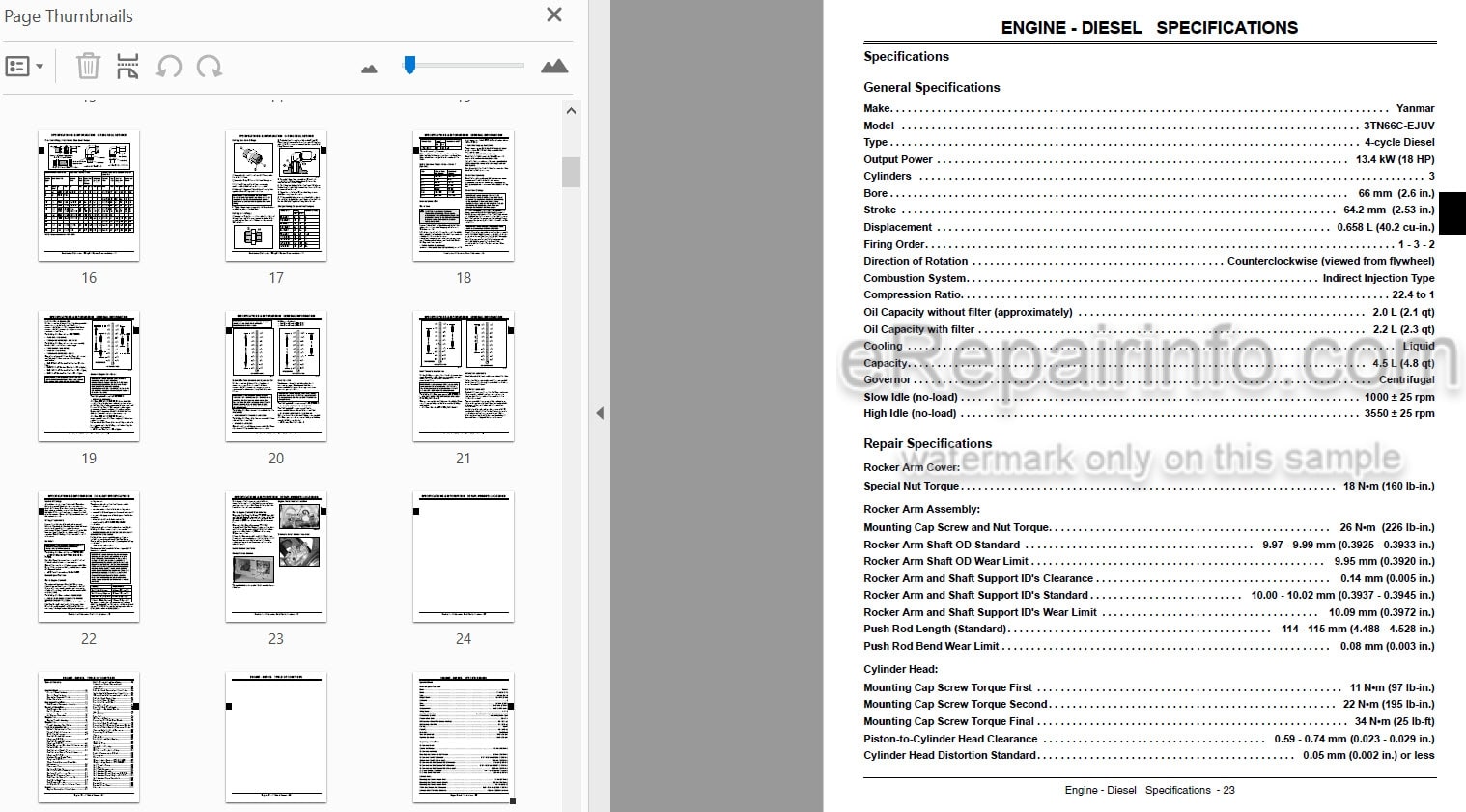Select page 17 thumbnail
This screenshot has height=812, width=1466.
(276, 196)
